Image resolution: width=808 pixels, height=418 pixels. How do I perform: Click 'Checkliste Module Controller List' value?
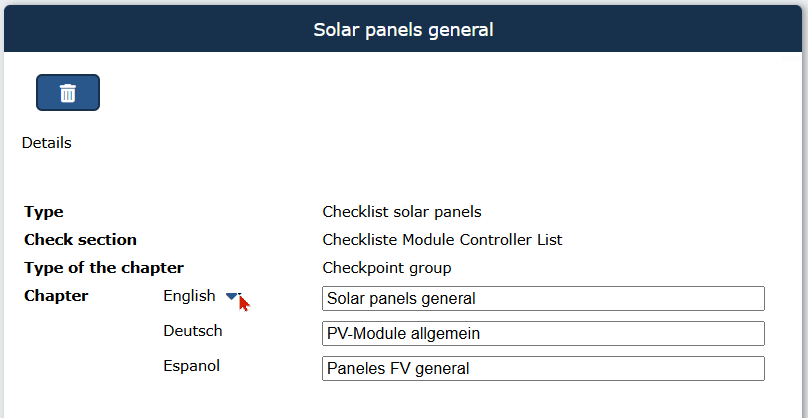click(442, 240)
